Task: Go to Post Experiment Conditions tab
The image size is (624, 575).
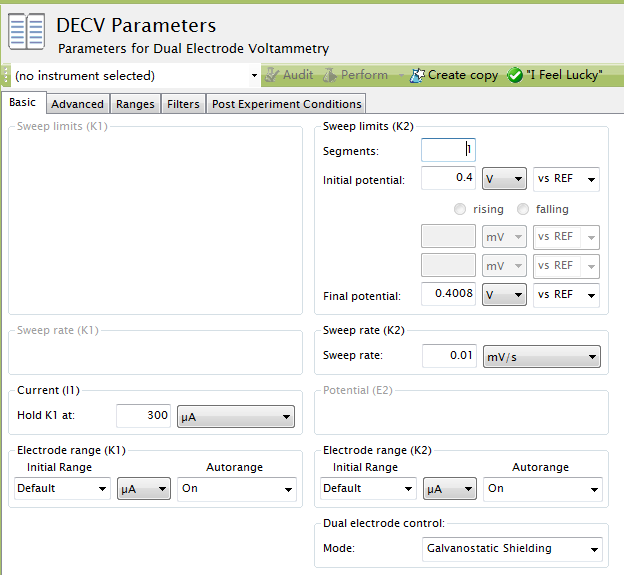Action: pyautogui.click(x=286, y=104)
